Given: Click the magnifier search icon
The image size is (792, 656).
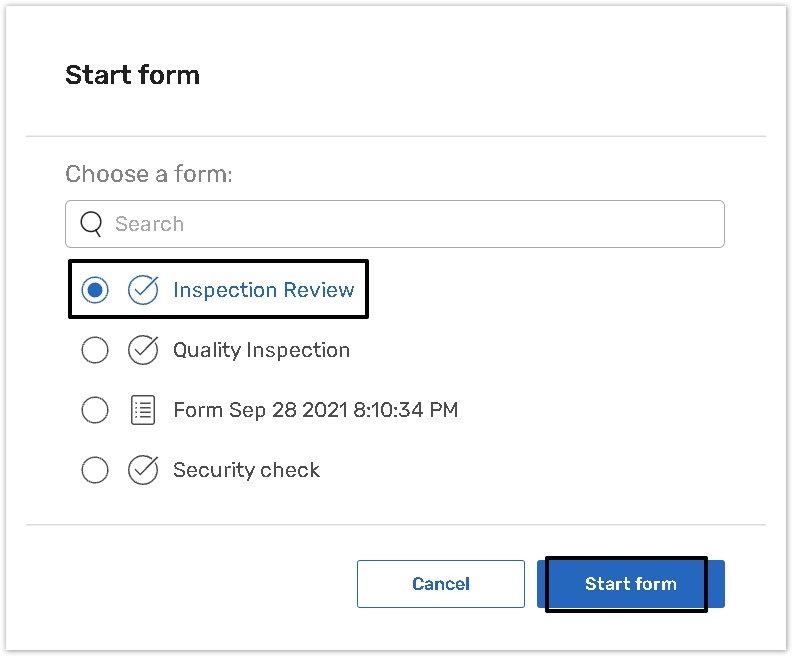Looking at the screenshot, I should click(91, 224).
